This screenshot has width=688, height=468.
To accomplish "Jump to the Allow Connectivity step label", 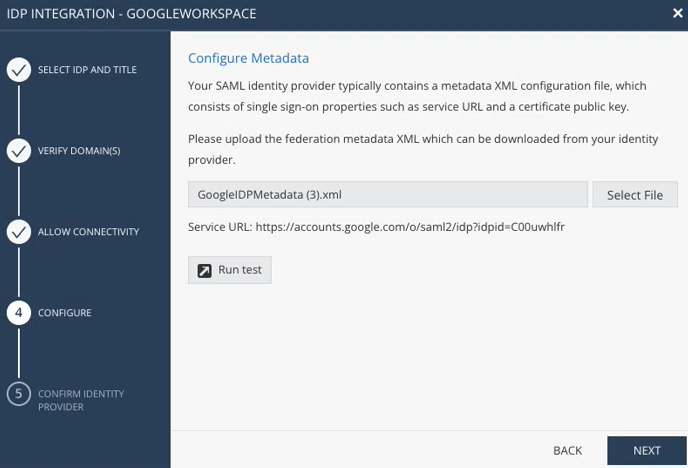I will point(88,232).
